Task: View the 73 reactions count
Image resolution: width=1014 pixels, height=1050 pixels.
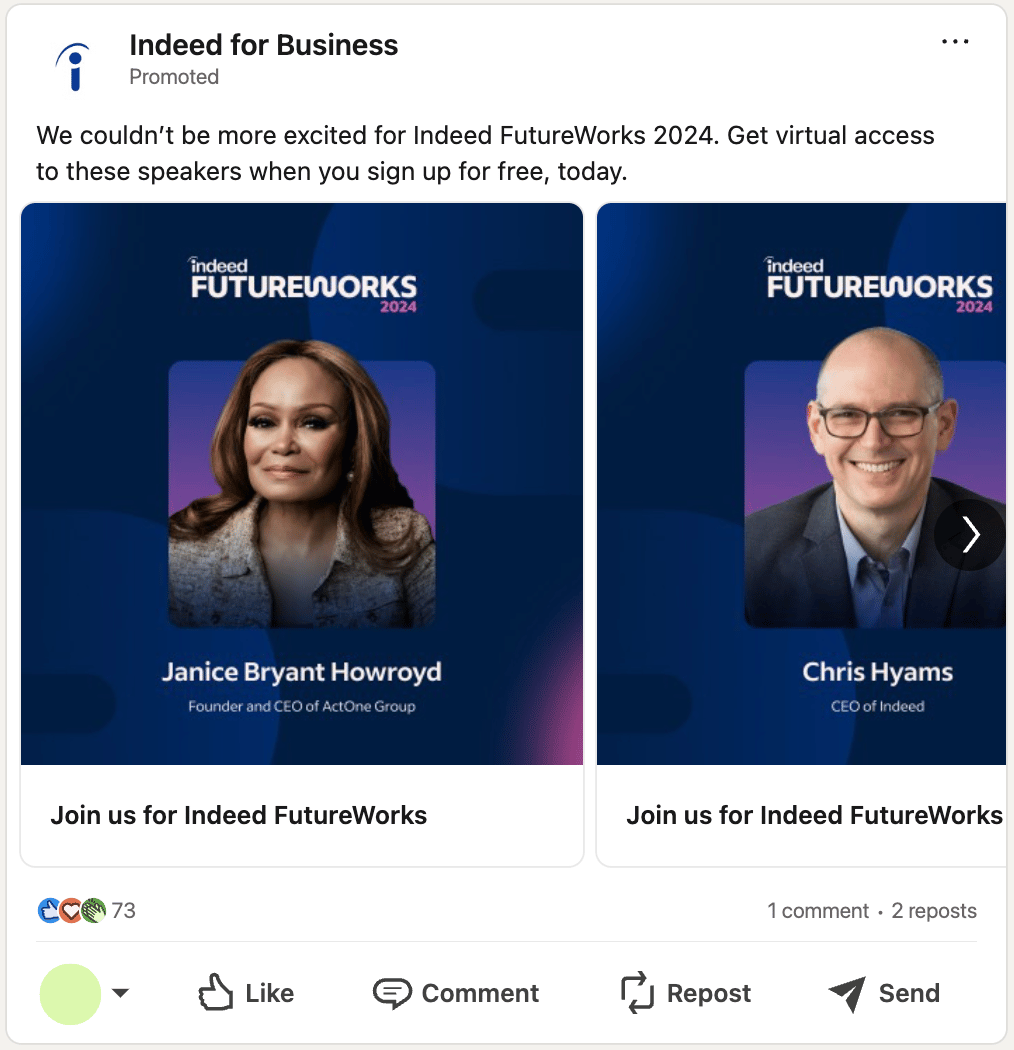Action: pyautogui.click(x=123, y=911)
